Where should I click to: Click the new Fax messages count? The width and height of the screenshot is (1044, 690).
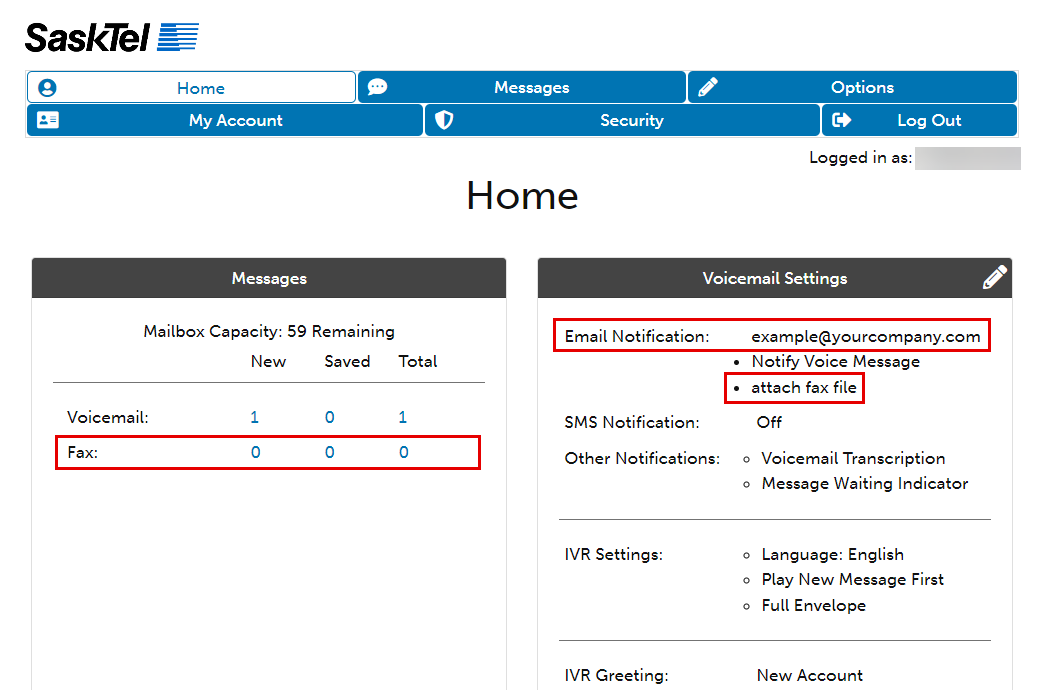255,452
